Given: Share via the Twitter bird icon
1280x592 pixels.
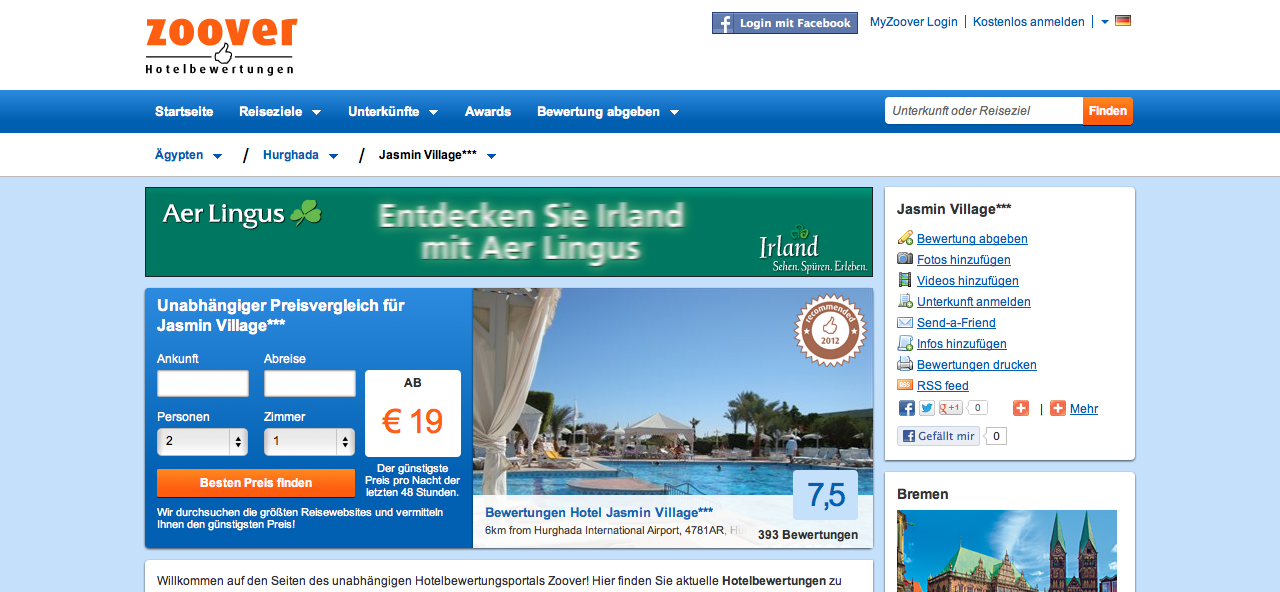Looking at the screenshot, I should (x=927, y=408).
